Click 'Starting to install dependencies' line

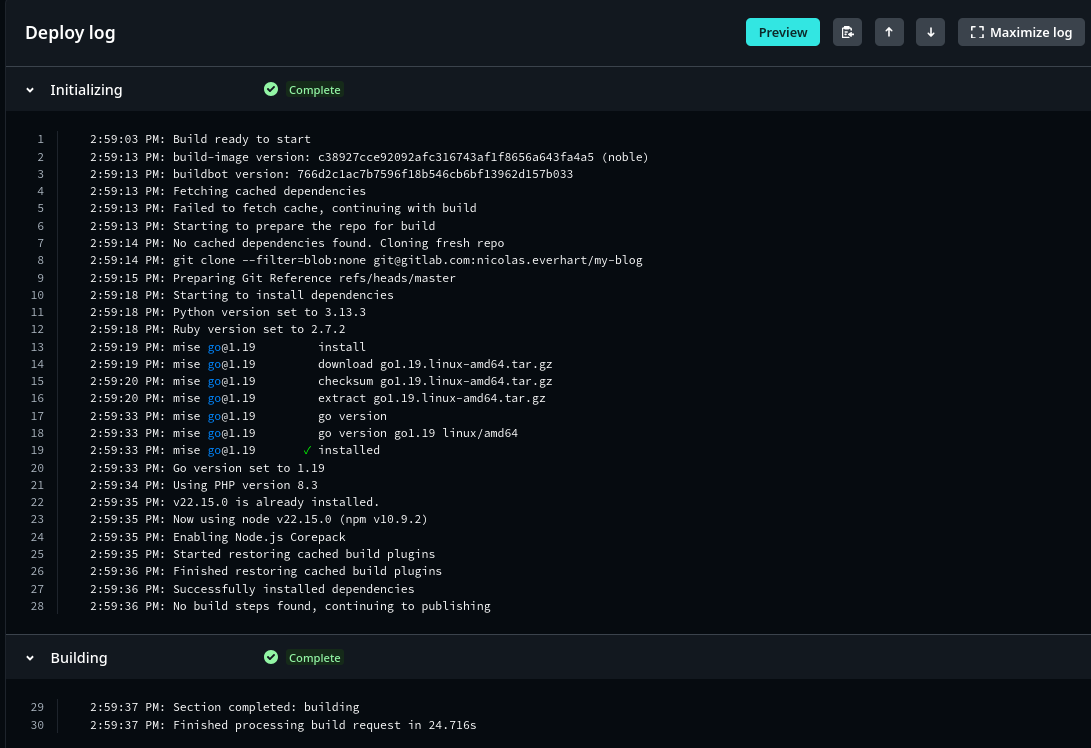pos(241,294)
